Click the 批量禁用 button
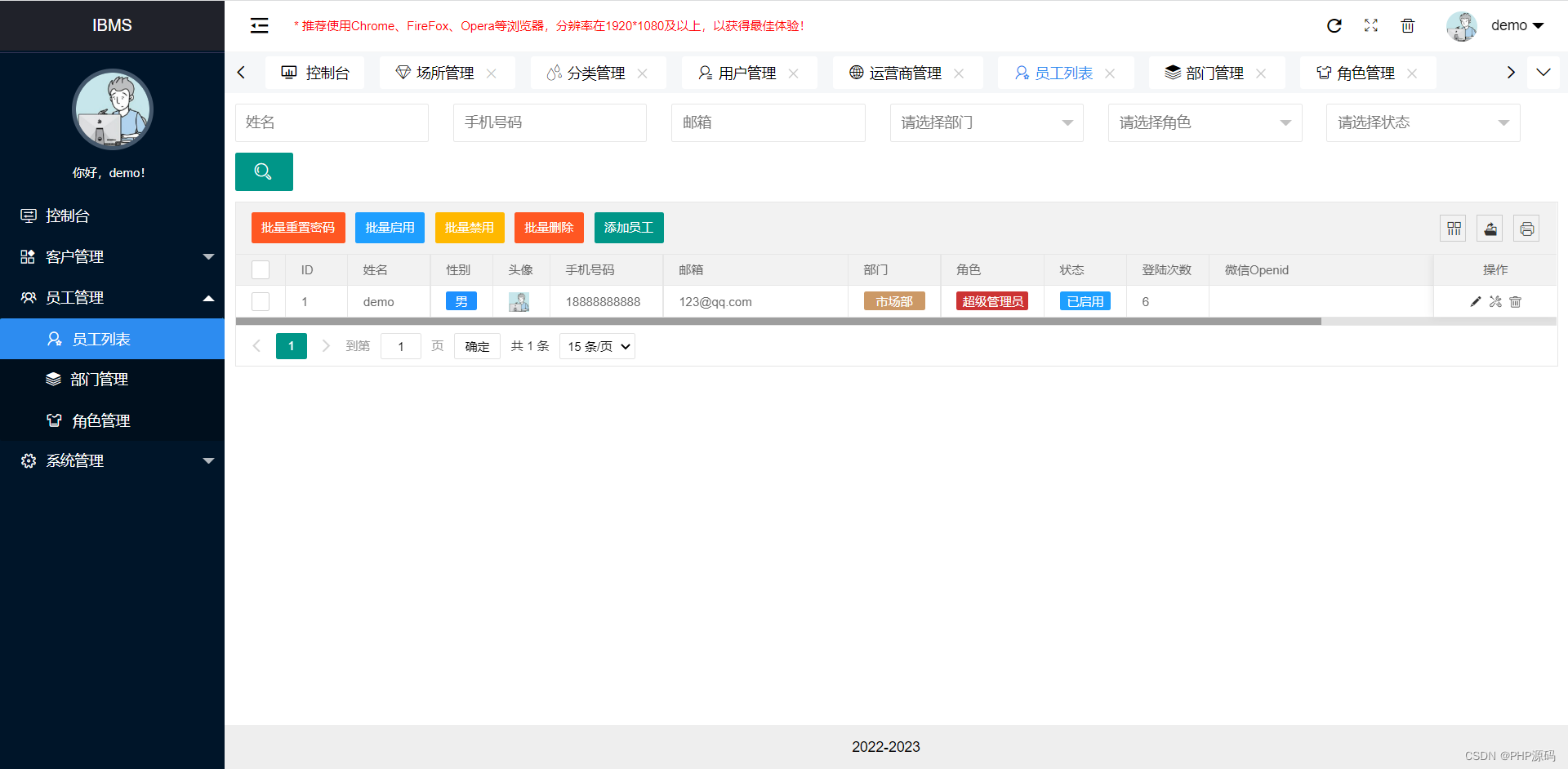The height and width of the screenshot is (769, 1568). 470,228
